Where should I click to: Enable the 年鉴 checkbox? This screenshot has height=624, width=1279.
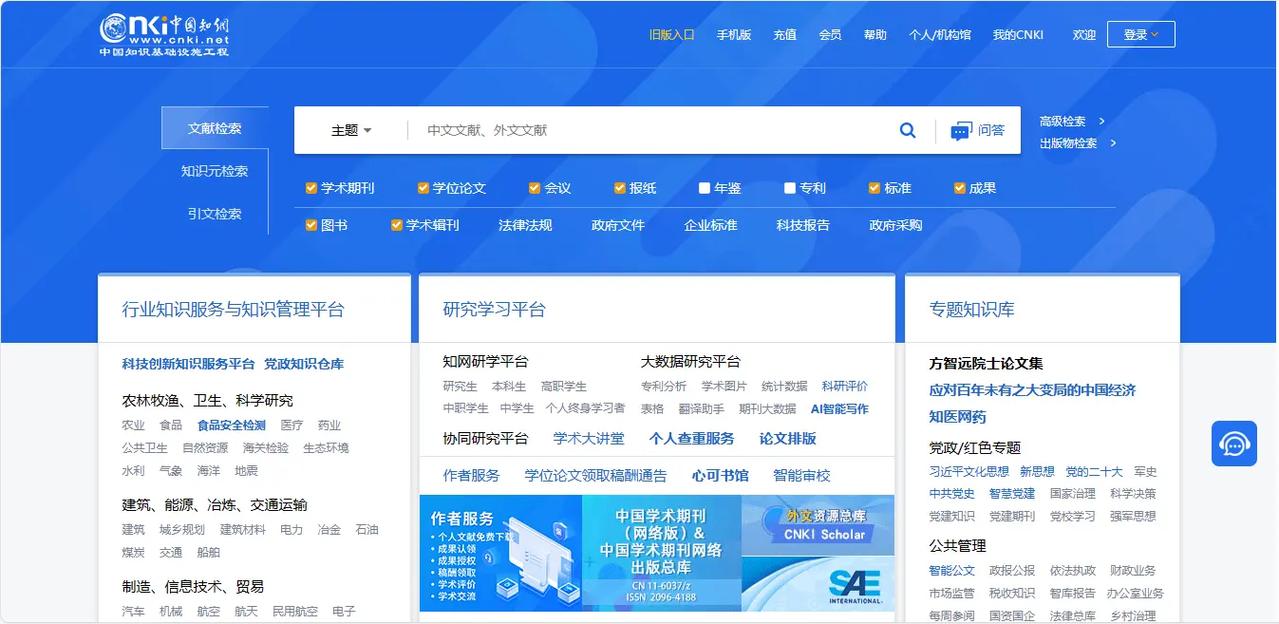click(x=703, y=187)
